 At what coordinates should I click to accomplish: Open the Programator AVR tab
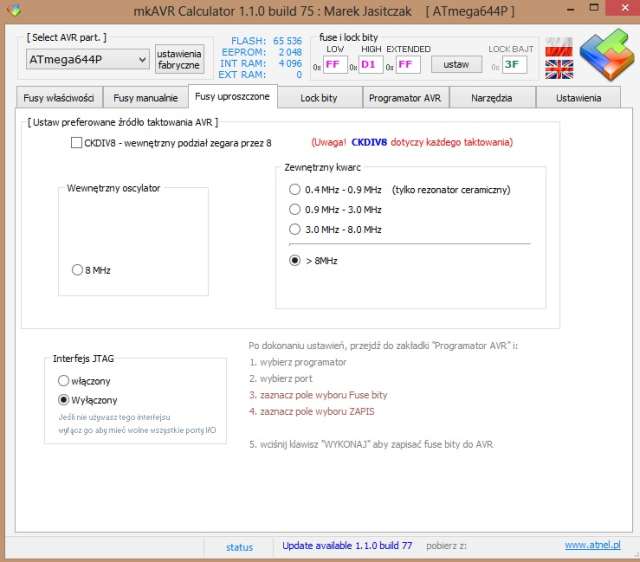pos(404,98)
